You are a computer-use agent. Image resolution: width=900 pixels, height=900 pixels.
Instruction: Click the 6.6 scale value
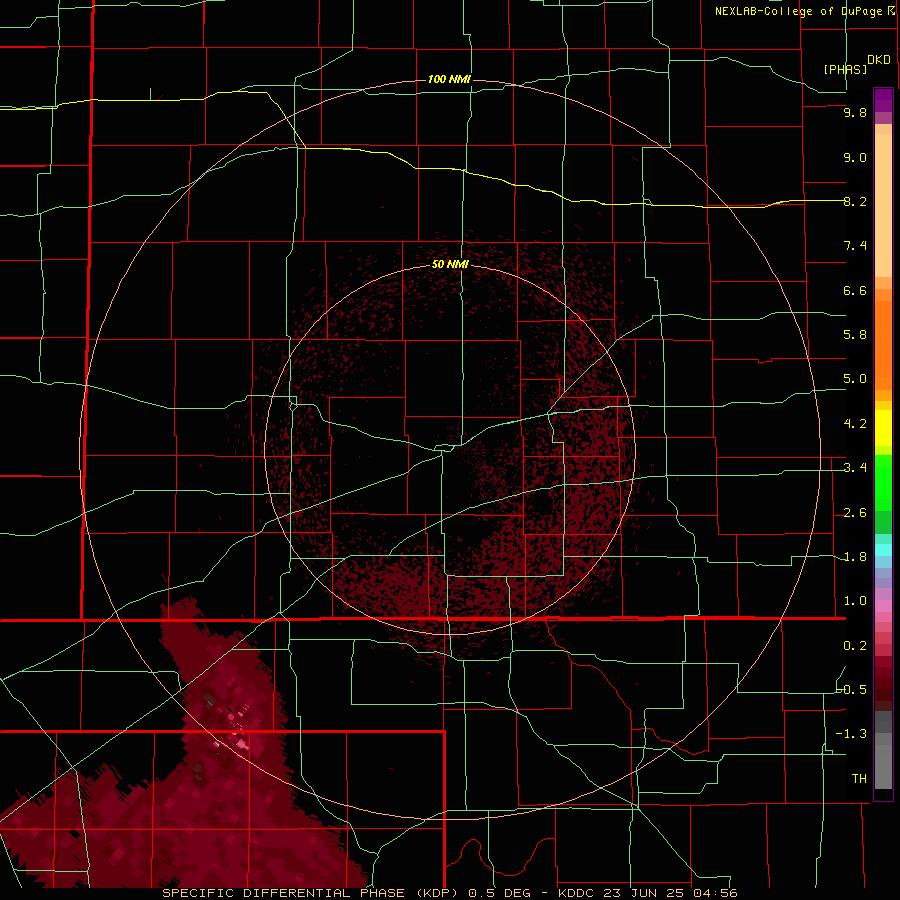(x=855, y=290)
